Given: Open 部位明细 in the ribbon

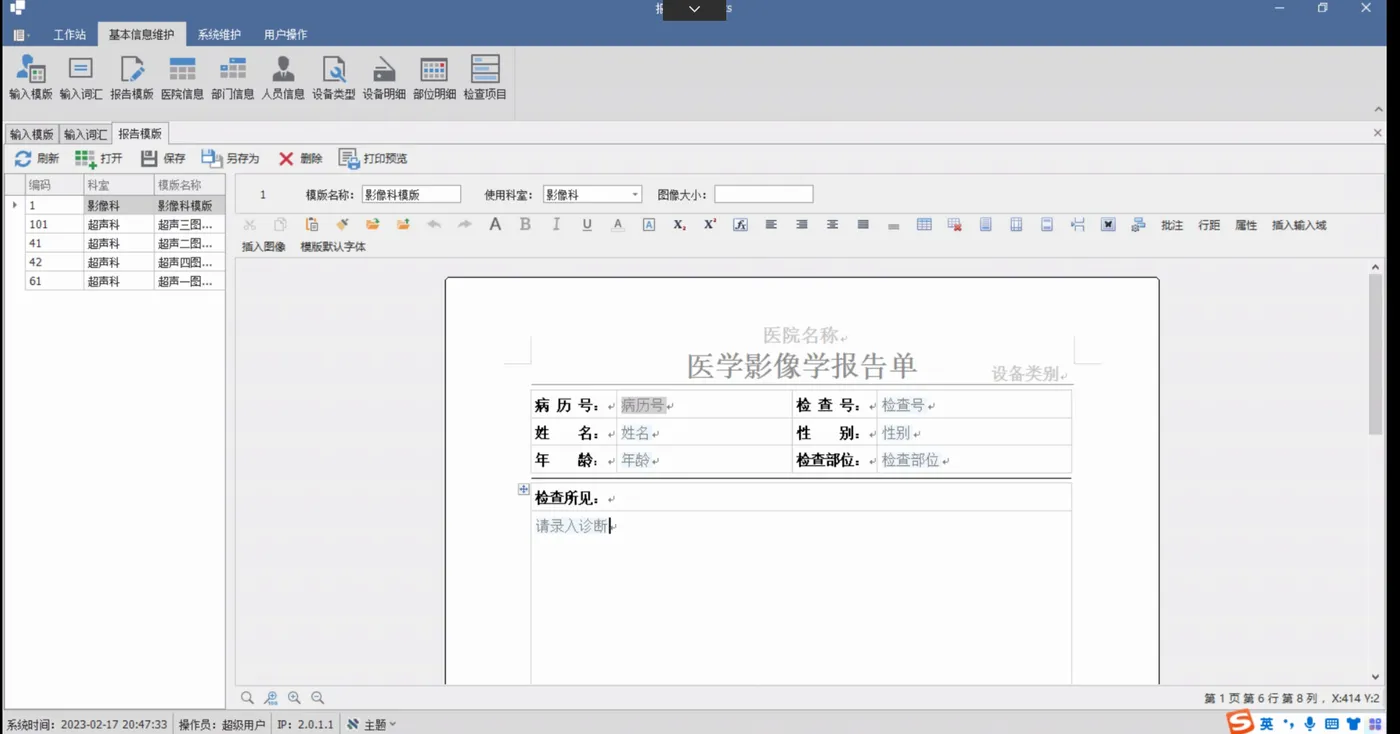Looking at the screenshot, I should point(434,78).
